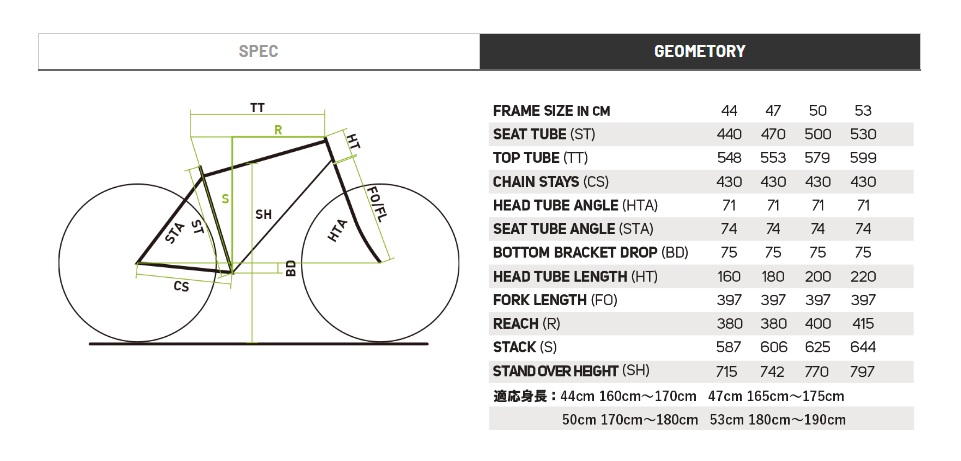This screenshot has width=961, height=461.
Task: Select the TOP TUBE (TT) row label
Action: (540, 158)
